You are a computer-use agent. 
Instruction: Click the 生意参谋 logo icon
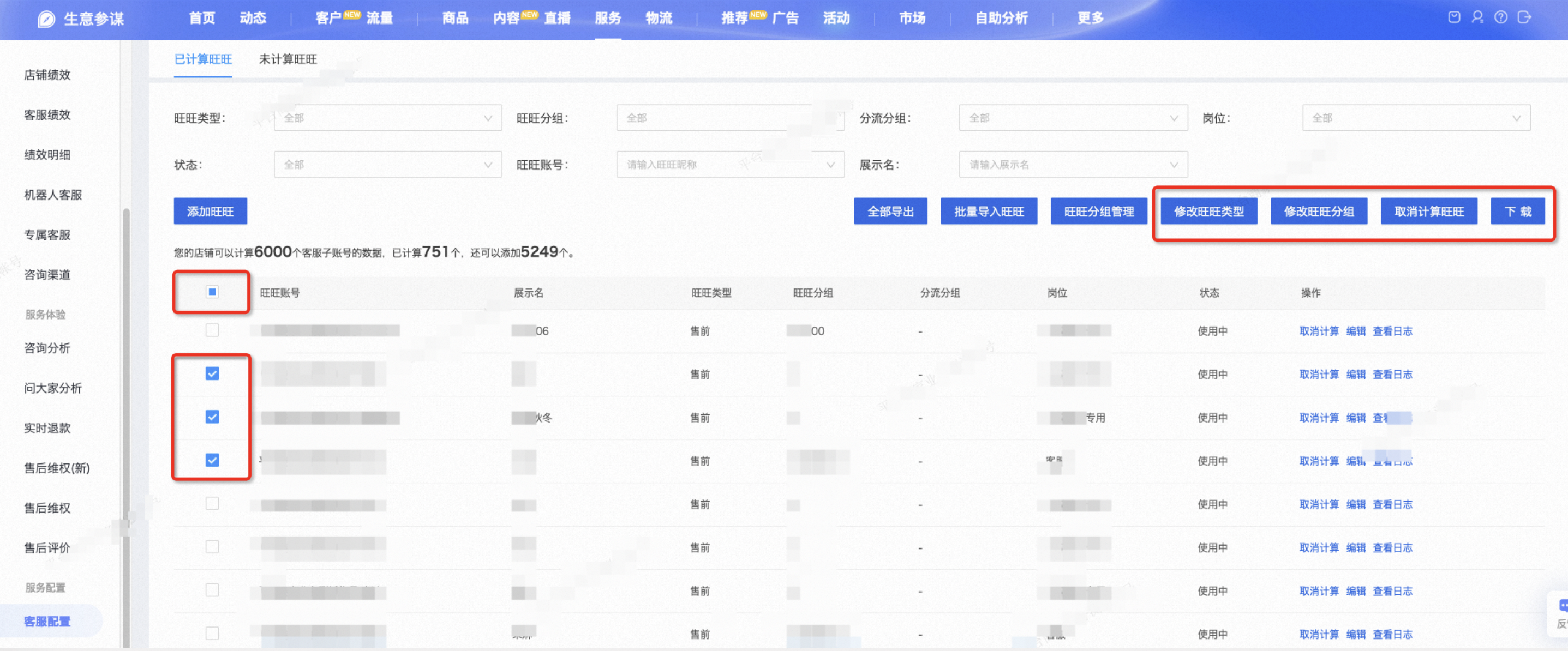(x=46, y=19)
